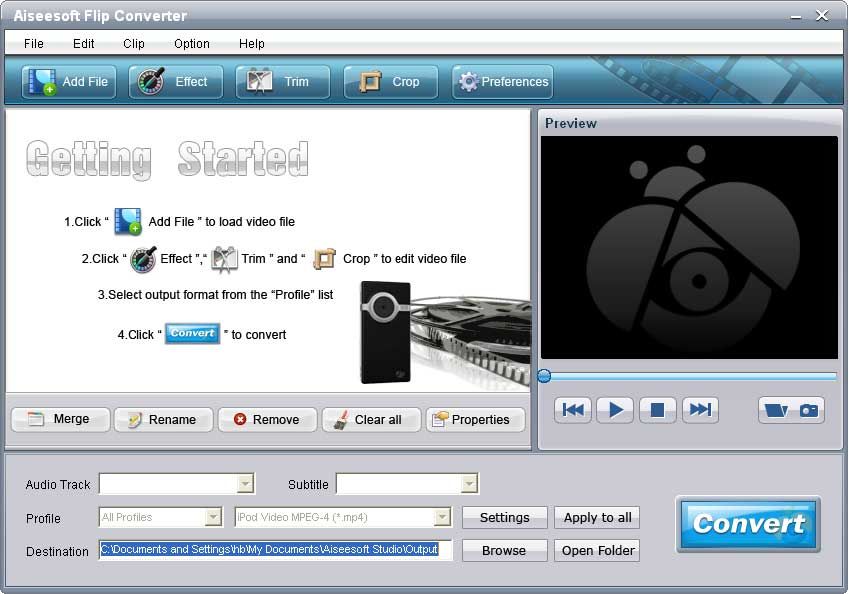Stop the preview playback
The height and width of the screenshot is (594, 849).
point(657,409)
